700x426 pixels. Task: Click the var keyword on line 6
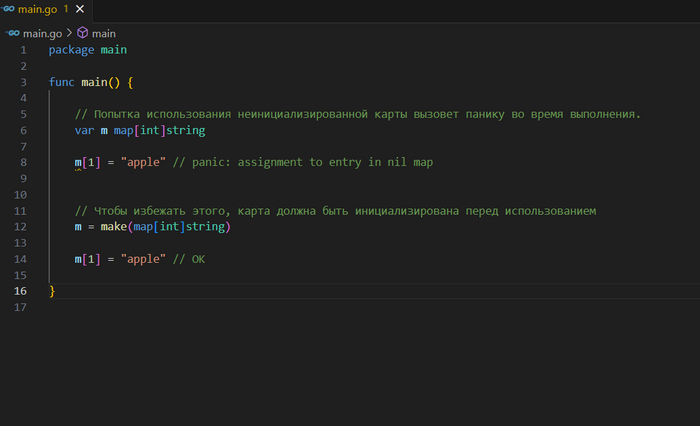point(85,130)
